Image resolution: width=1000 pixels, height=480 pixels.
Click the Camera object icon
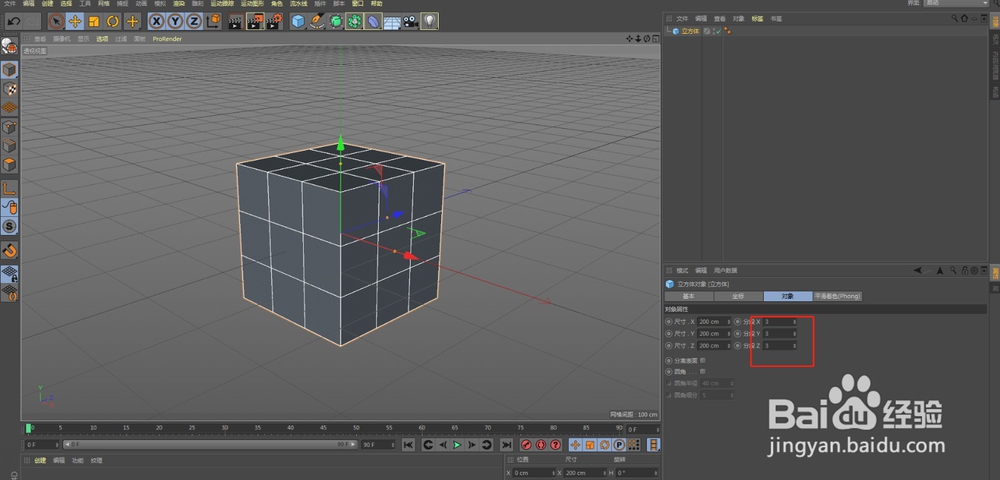click(410, 20)
